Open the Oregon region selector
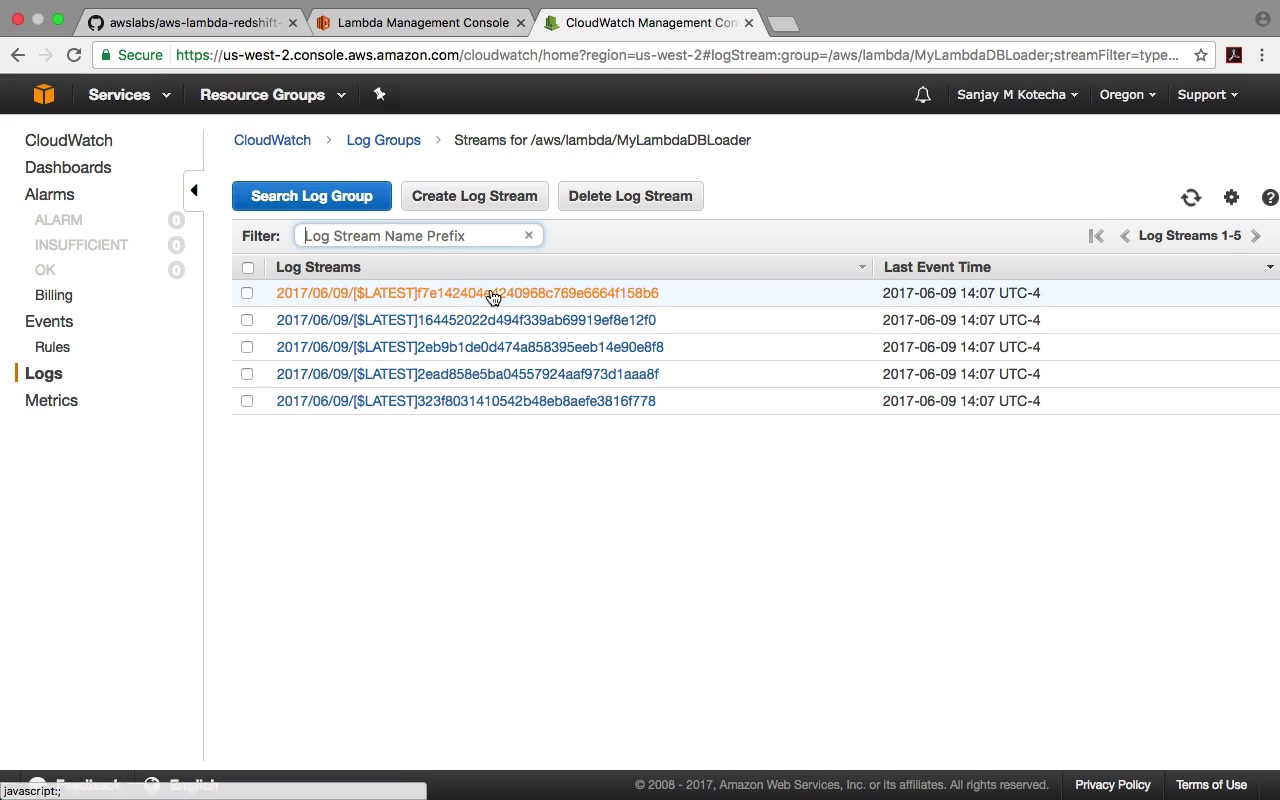The height and width of the screenshot is (800, 1280). click(x=1127, y=94)
